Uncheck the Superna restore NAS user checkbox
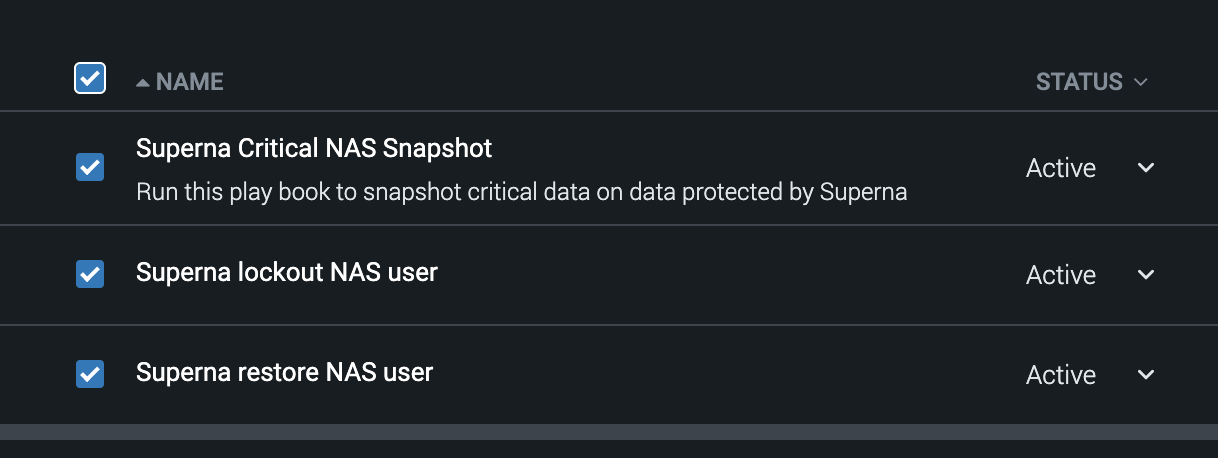Viewport: 1218px width, 458px height. [90, 374]
